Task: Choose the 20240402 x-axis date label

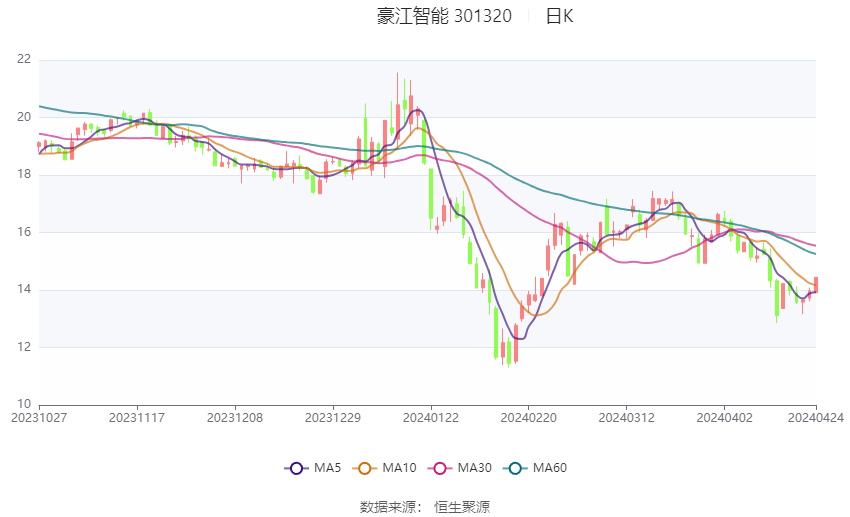Action: coord(723,418)
